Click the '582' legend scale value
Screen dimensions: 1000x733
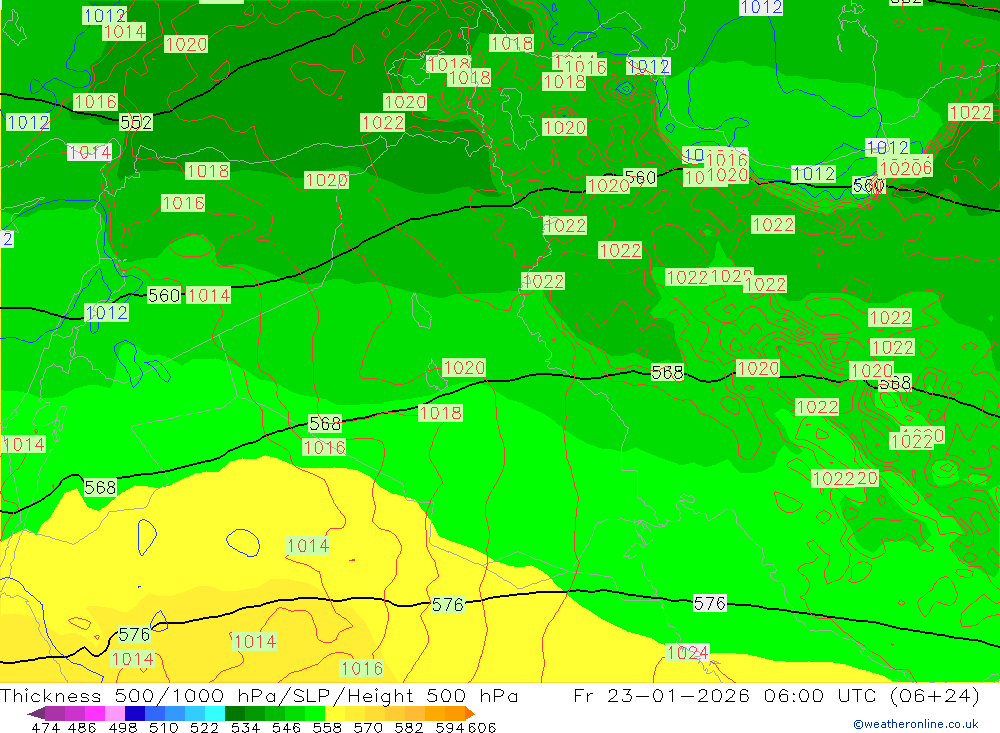(x=409, y=727)
